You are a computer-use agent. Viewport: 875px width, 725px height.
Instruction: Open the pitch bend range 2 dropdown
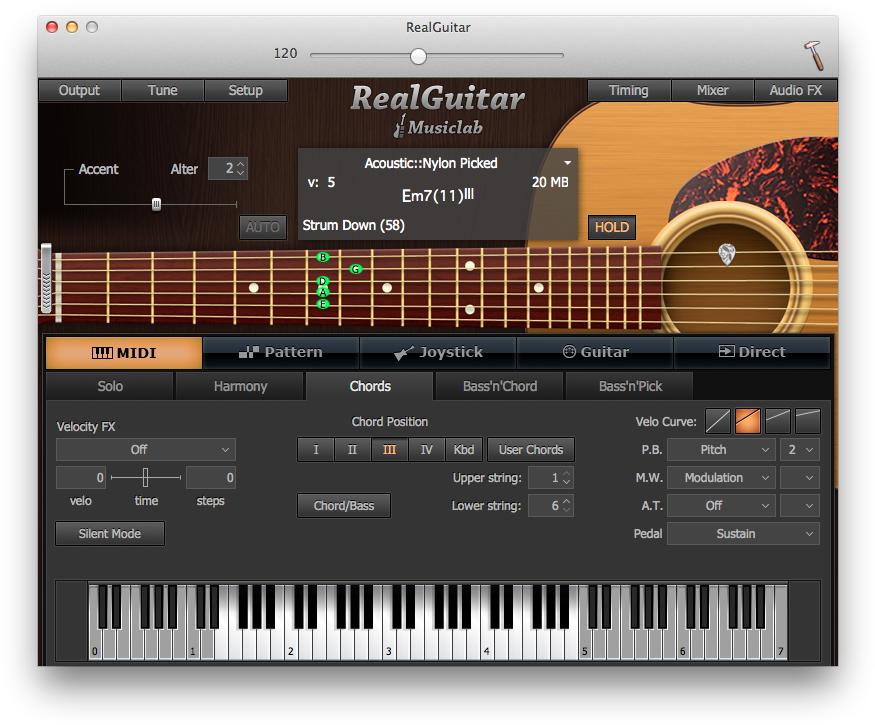coord(800,450)
